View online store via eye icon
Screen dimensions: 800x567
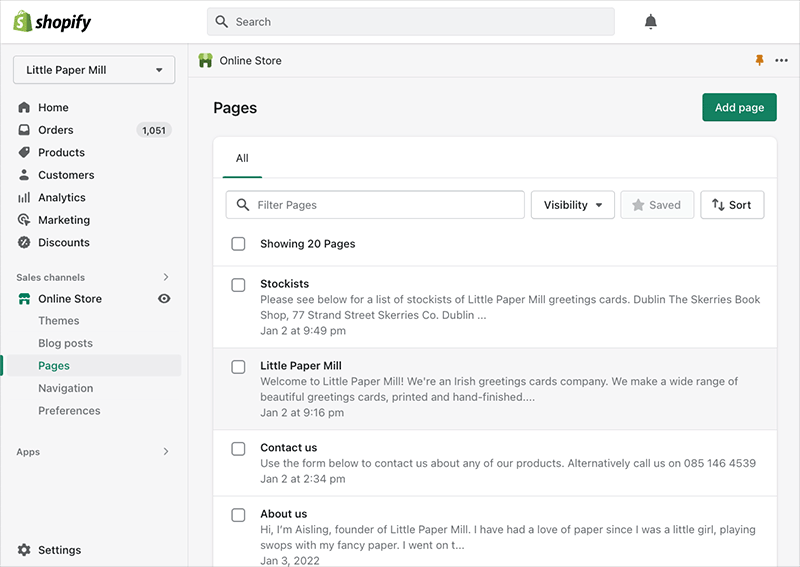(164, 299)
